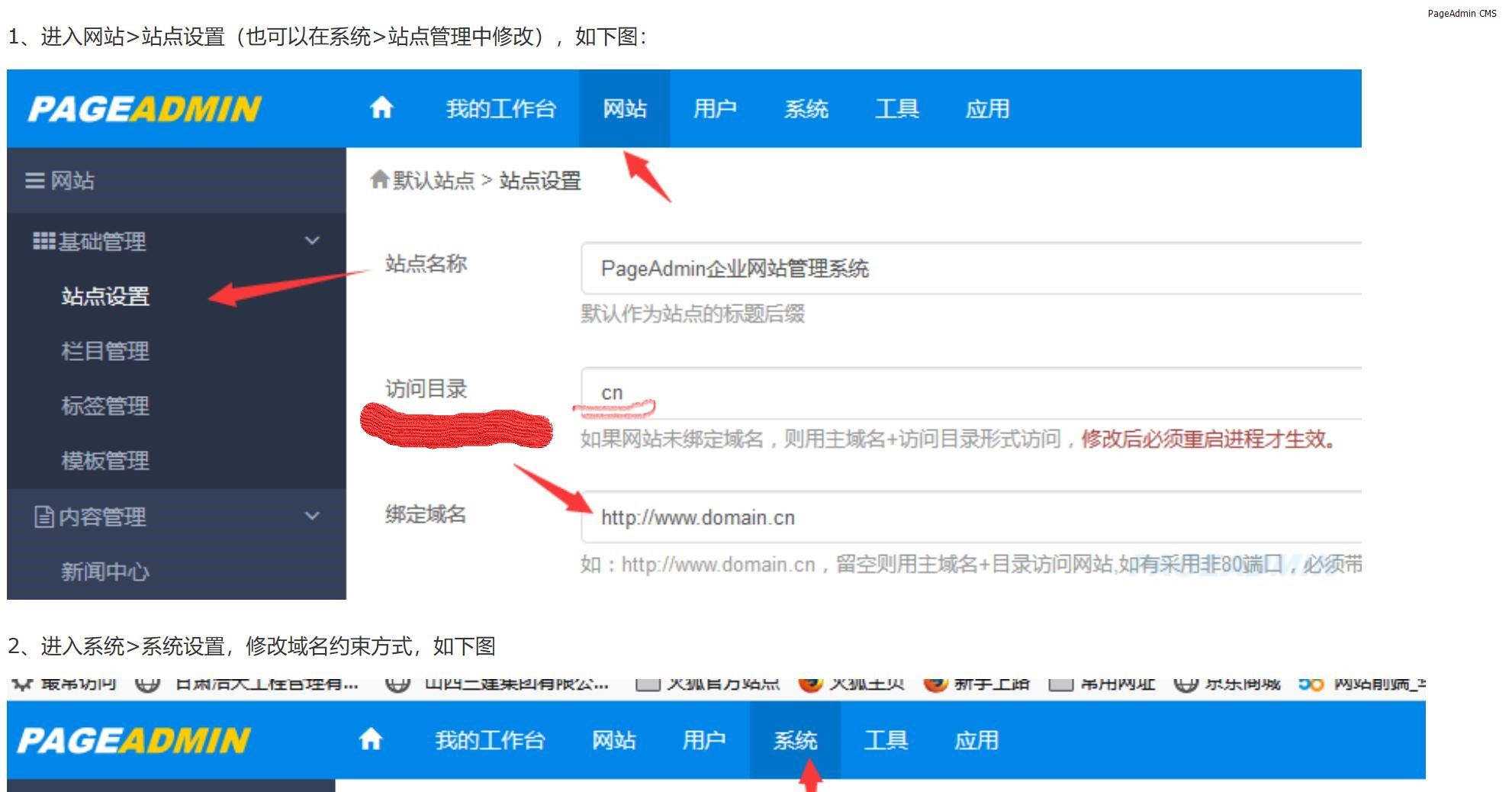Open 用户 menu in step 2 navbar
This screenshot has height=792, width=1512.
pyautogui.click(x=704, y=740)
